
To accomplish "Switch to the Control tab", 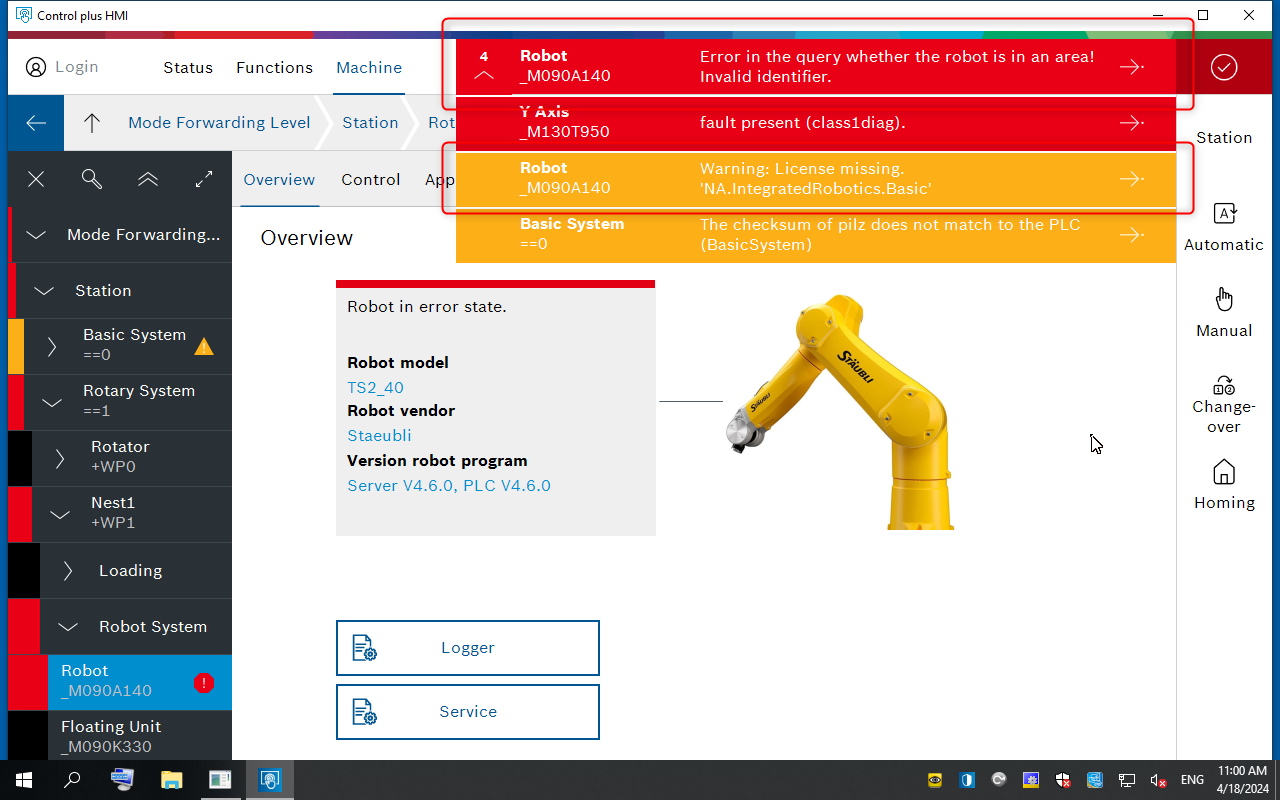I will pyautogui.click(x=370, y=180).
